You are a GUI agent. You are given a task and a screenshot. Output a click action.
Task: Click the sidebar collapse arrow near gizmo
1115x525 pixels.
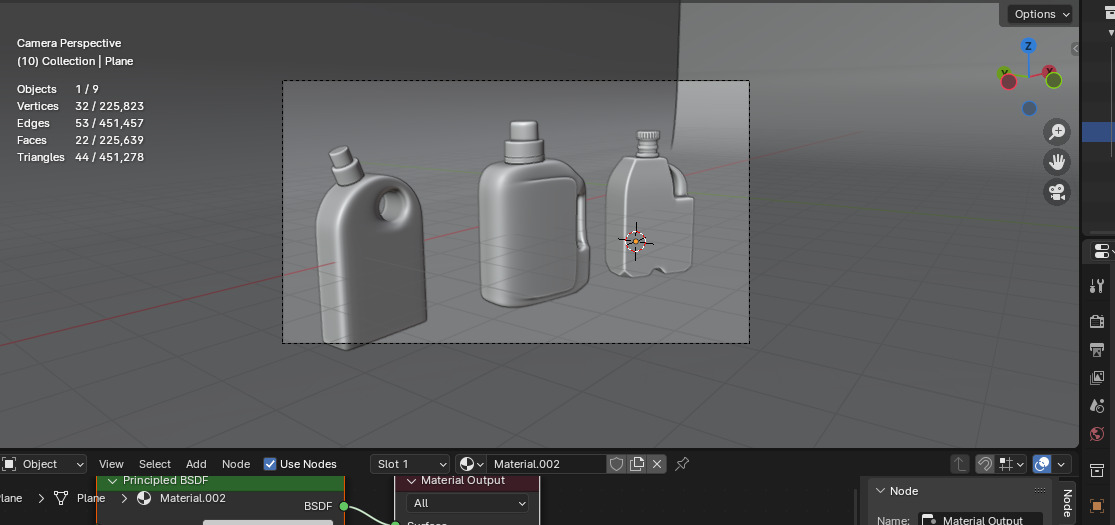(1075, 48)
